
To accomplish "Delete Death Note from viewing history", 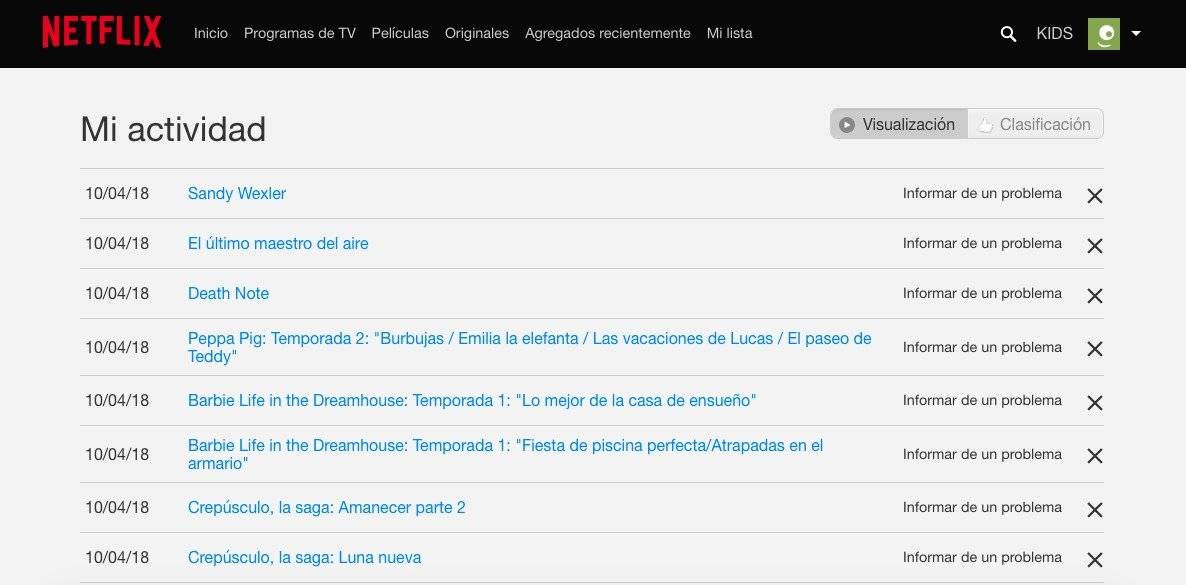I will tap(1094, 296).
